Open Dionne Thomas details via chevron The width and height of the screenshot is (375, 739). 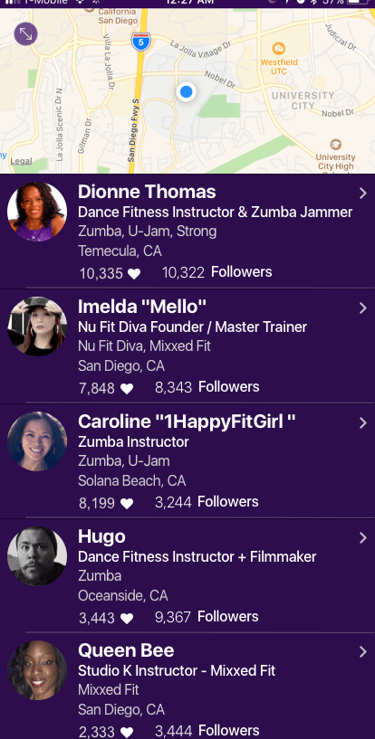pos(362,193)
